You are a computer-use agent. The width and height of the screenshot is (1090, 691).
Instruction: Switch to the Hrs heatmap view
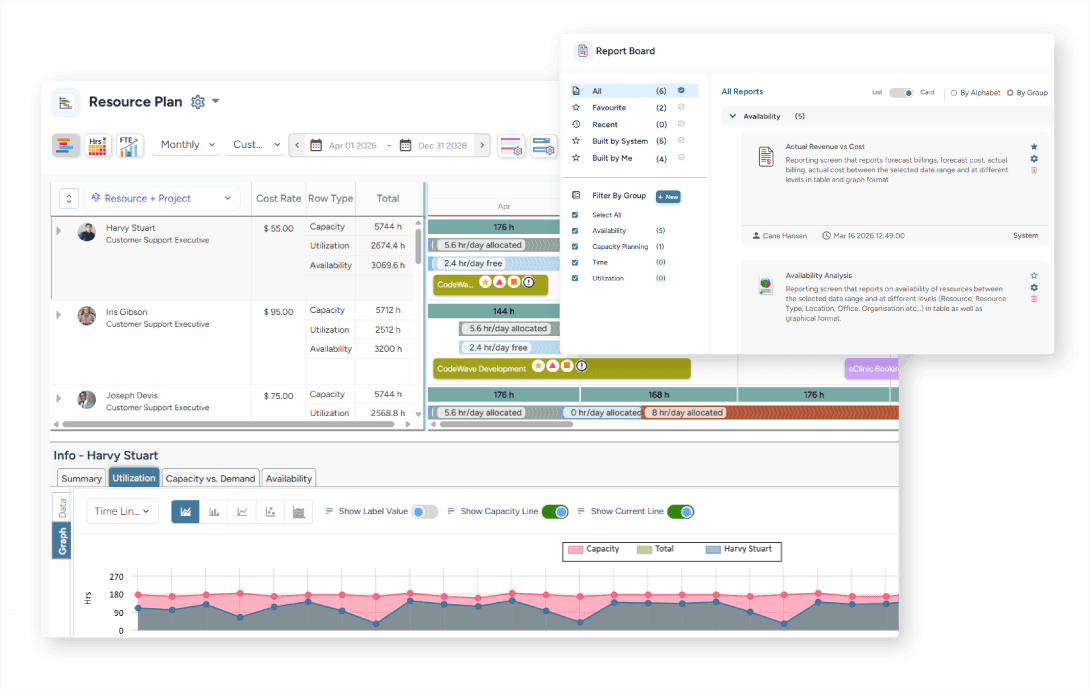pos(97,145)
